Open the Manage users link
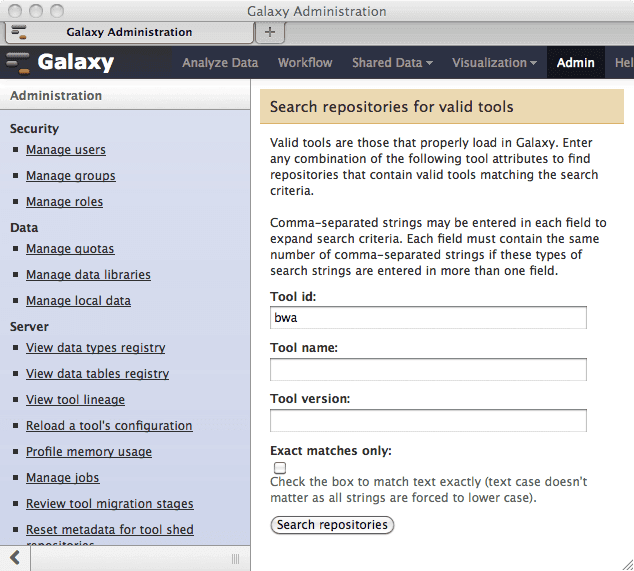 [x=66, y=150]
